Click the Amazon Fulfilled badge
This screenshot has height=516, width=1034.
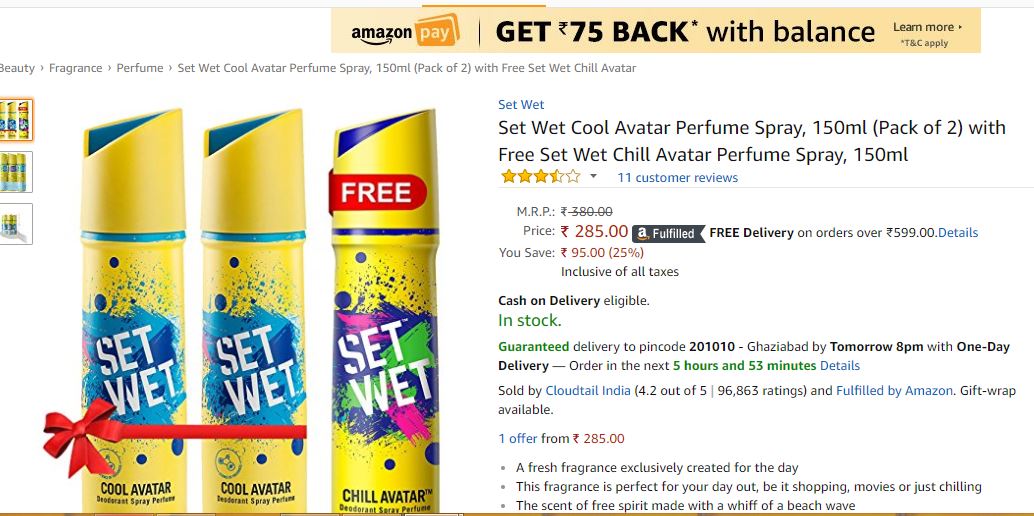click(667, 233)
